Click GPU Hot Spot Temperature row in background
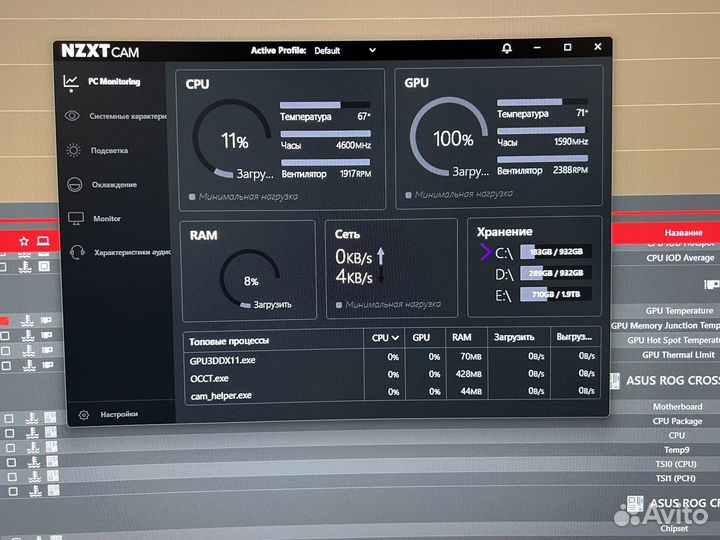 [x=673, y=340]
